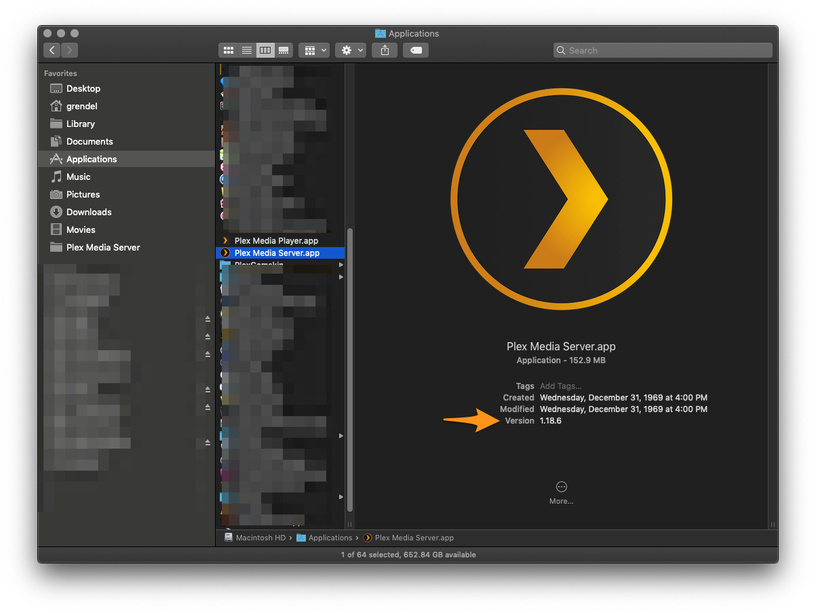Viewport: 816px width, 613px height.
Task: Click the version value 1.18.6
Action: click(551, 421)
